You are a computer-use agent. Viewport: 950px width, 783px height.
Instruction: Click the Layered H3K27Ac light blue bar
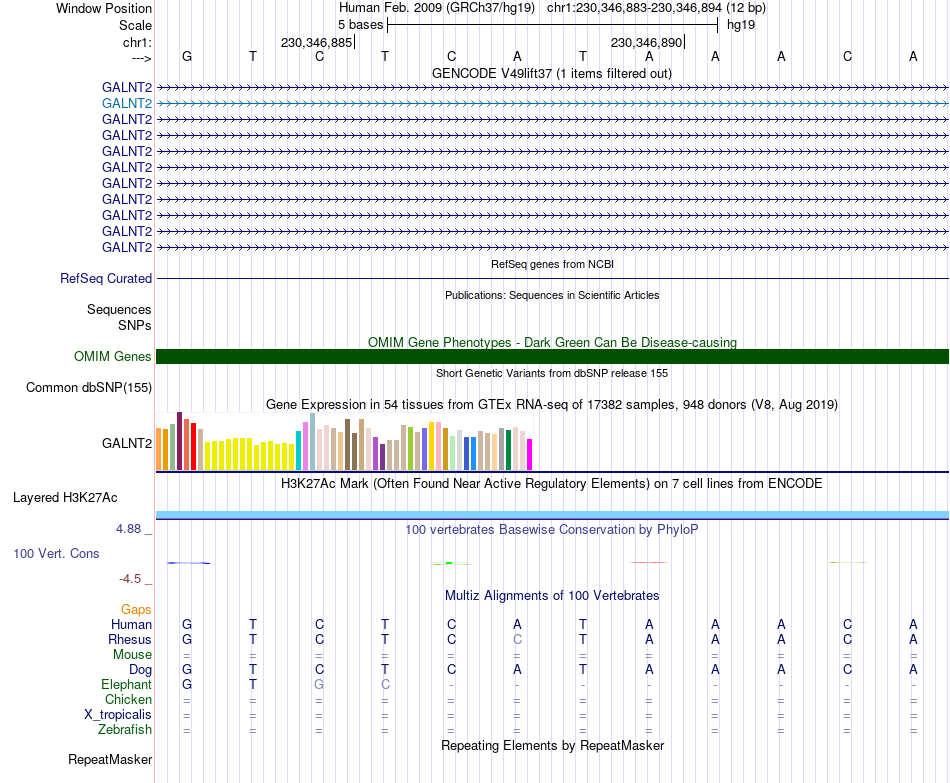click(552, 515)
